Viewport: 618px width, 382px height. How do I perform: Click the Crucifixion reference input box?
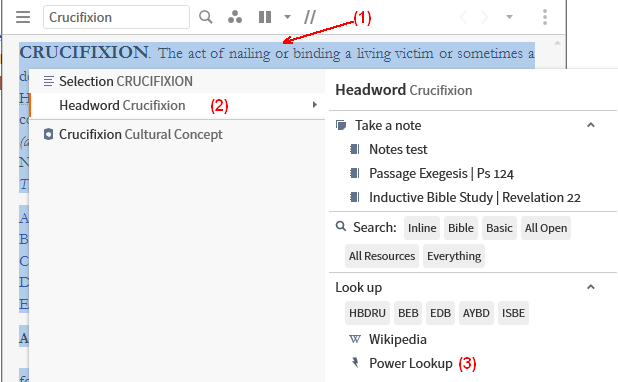coord(116,17)
